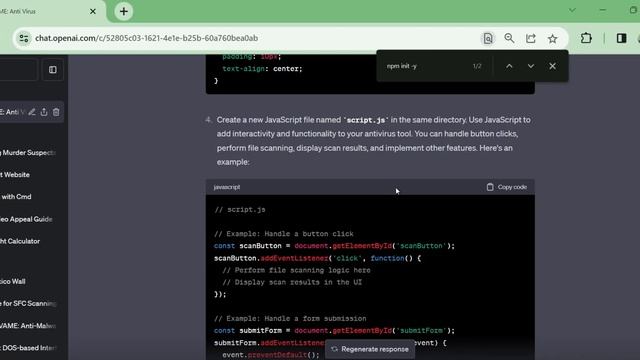
Task: Focus the chat.openai.com address bar
Action: pos(146,38)
